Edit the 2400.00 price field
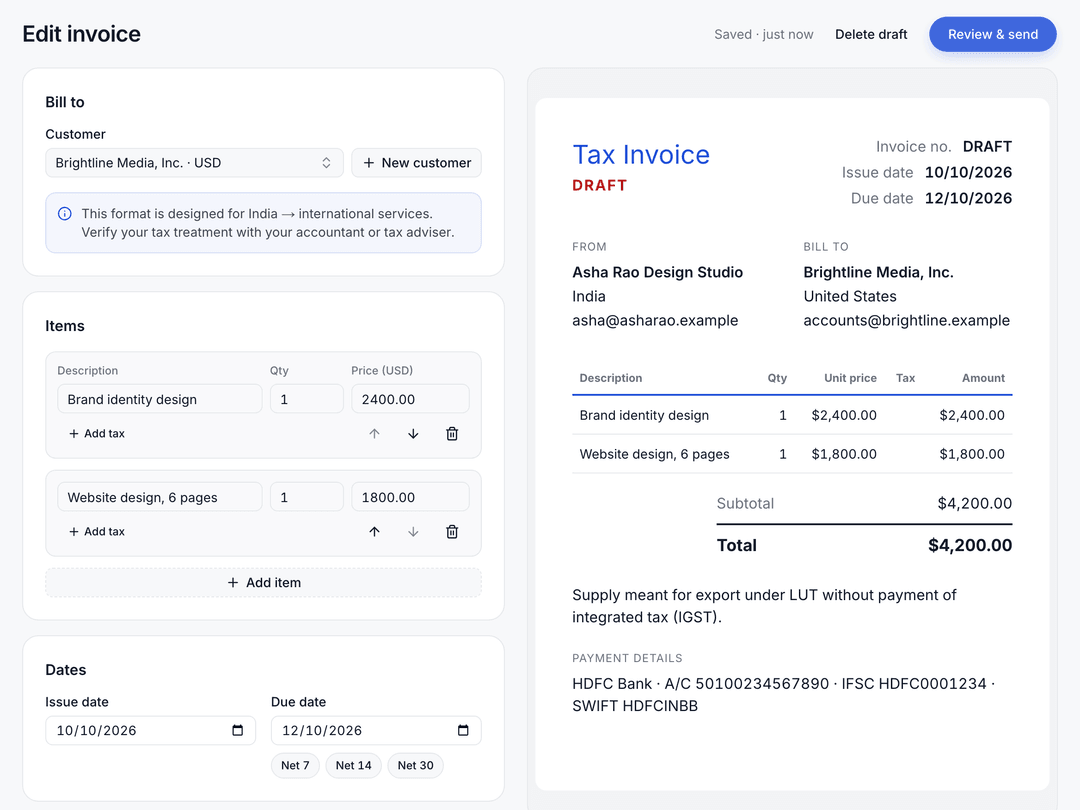 pyautogui.click(x=411, y=399)
